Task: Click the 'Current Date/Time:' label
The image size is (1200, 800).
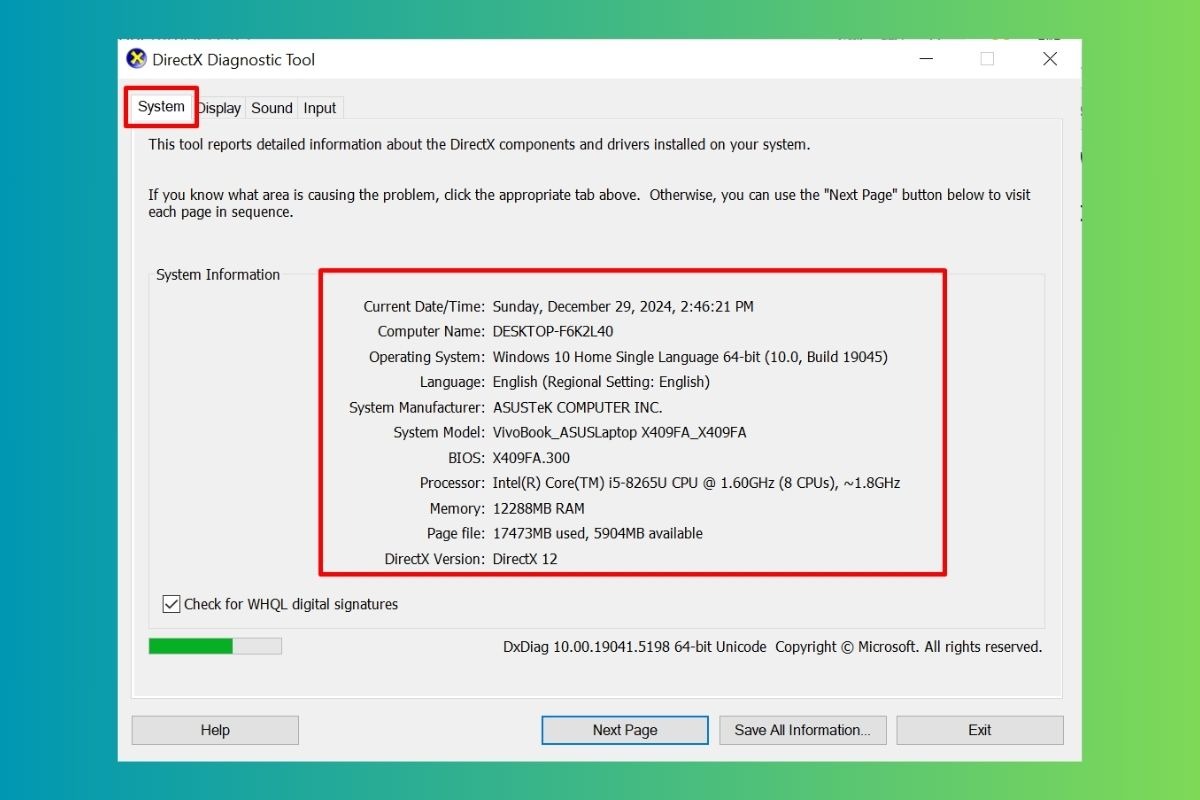Action: (x=424, y=307)
